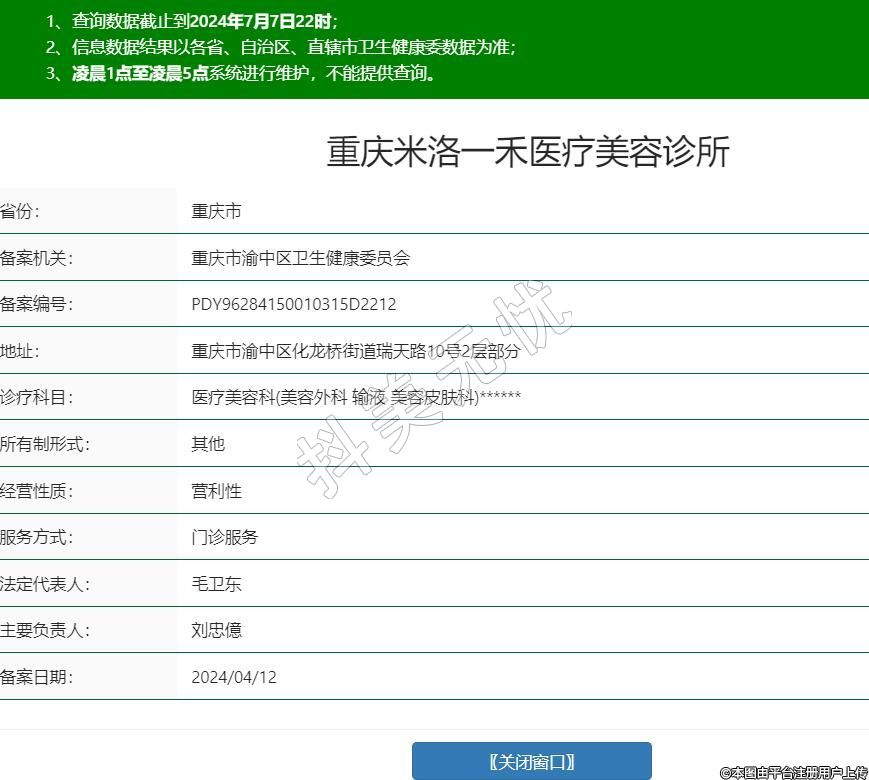Select the 备案日期 value 2024/04/12
This screenshot has width=869, height=780.
point(234,678)
